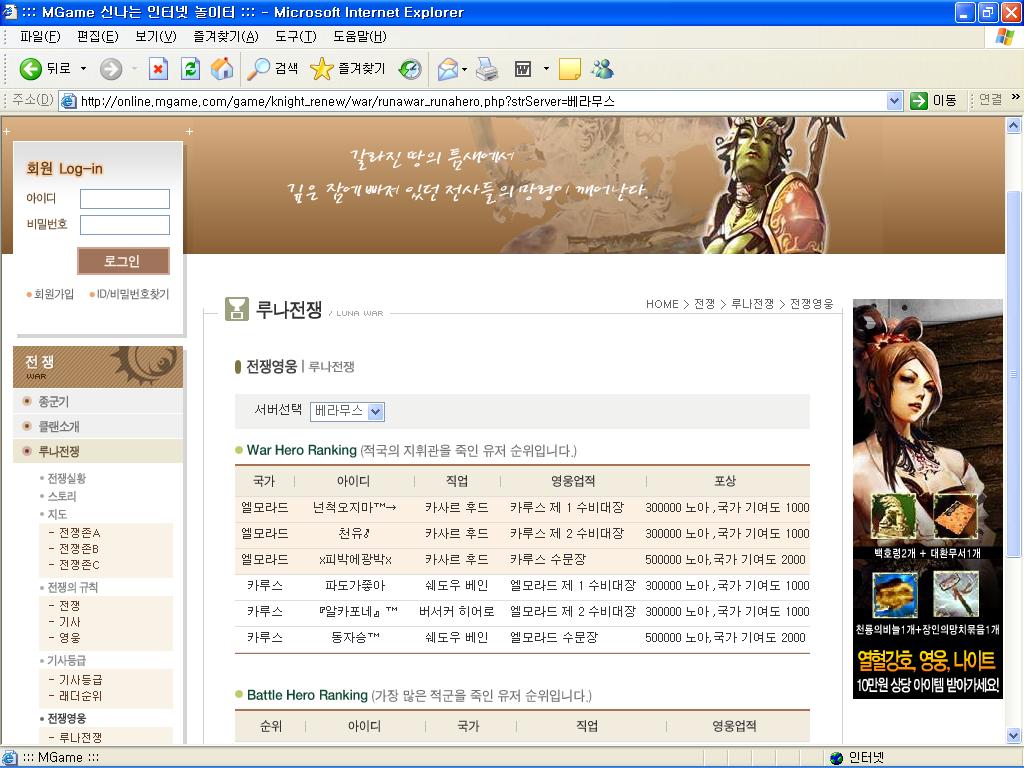1024x768 pixels.
Task: Open the 즐겨찾기(A) menu
Action: 225,37
